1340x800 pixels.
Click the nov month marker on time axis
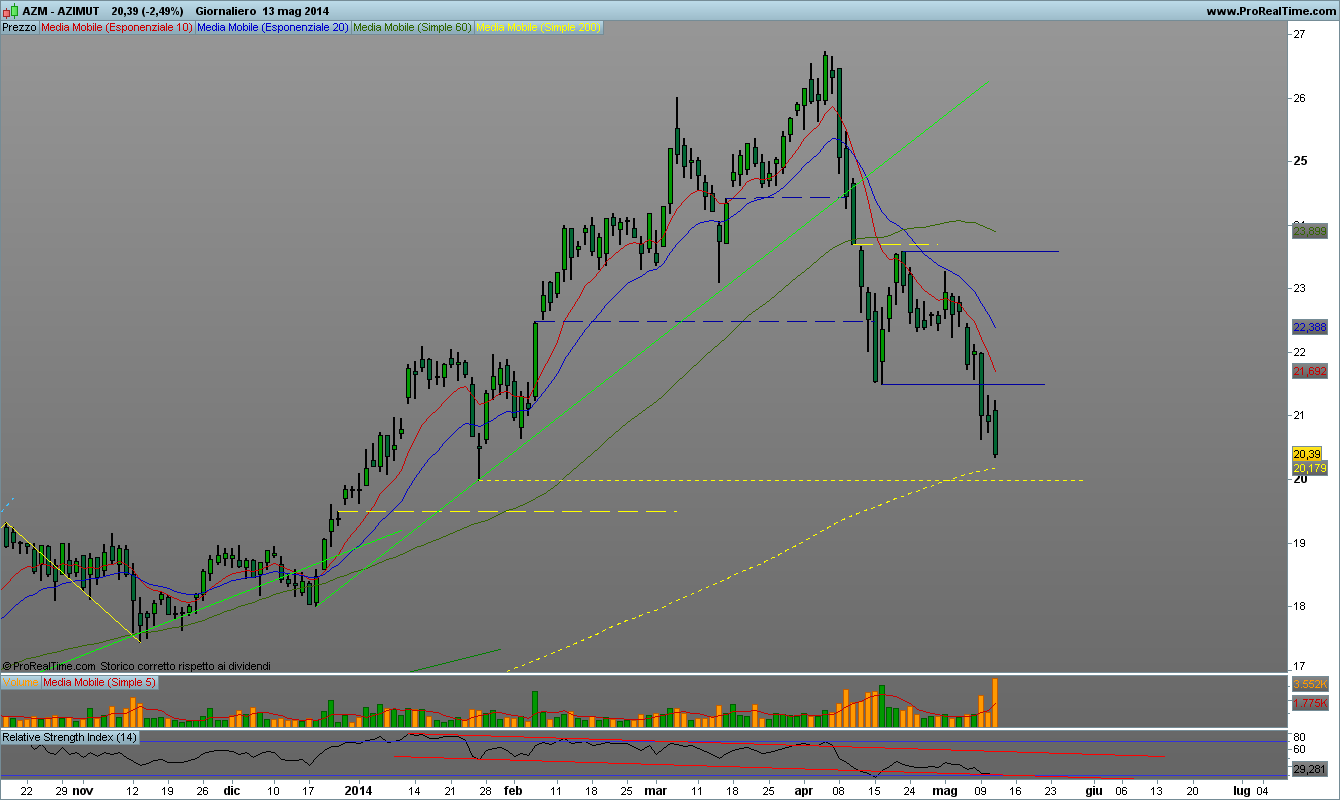coord(82,789)
